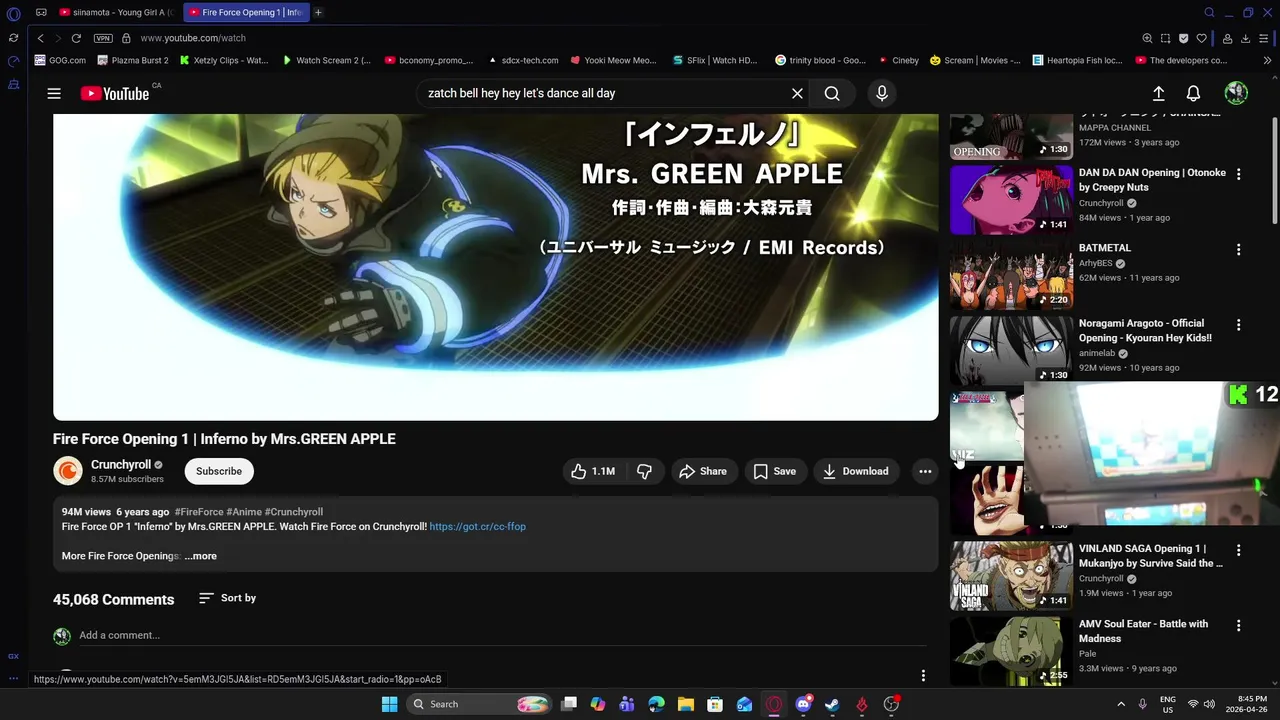Open the GOG.com bookmark

60,60
